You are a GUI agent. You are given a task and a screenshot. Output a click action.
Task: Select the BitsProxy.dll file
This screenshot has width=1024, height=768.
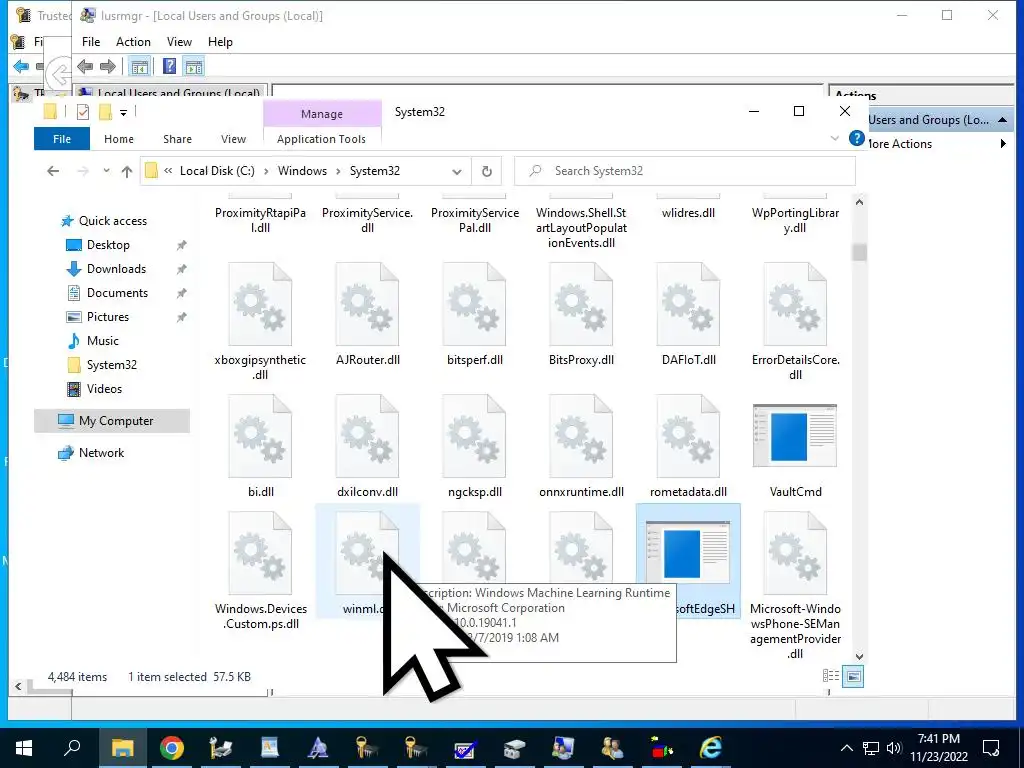coord(581,315)
